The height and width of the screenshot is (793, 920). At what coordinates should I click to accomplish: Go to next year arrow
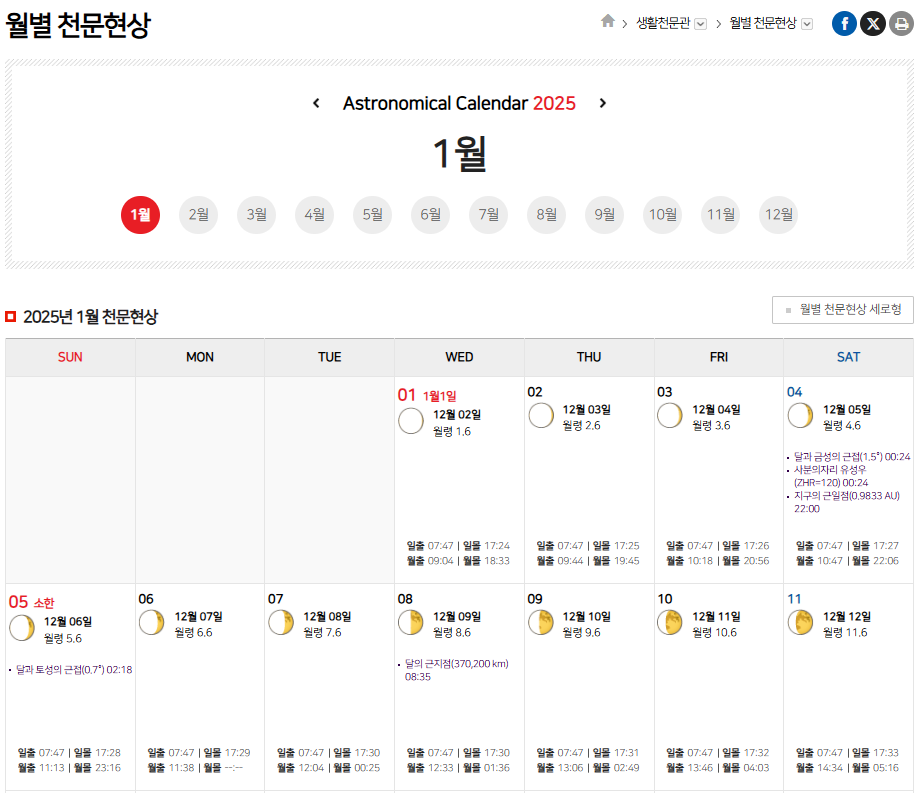602,103
